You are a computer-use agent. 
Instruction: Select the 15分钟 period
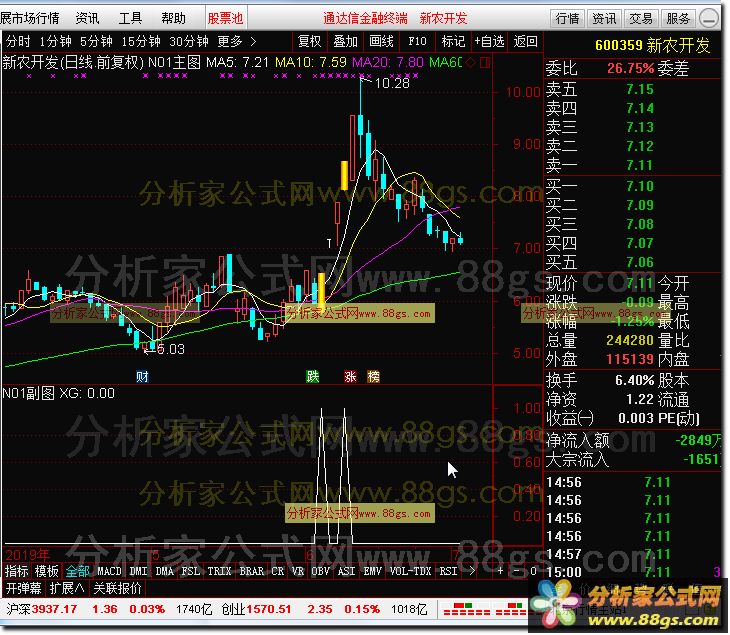[x=141, y=42]
